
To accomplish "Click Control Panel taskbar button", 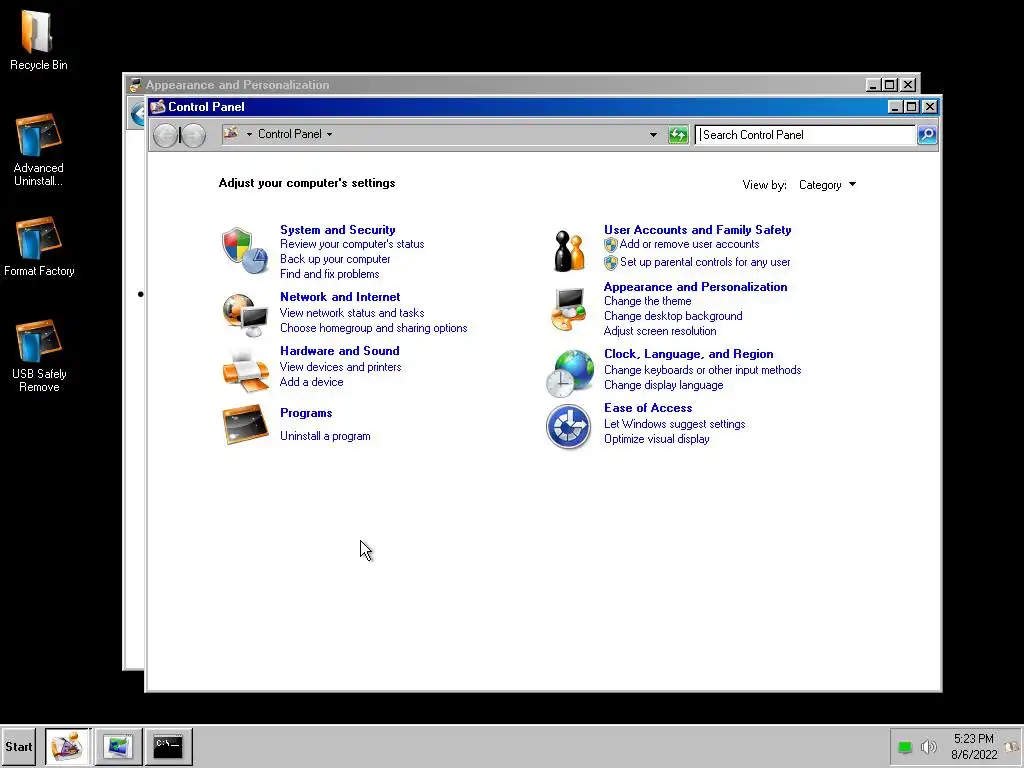I will point(68,746).
